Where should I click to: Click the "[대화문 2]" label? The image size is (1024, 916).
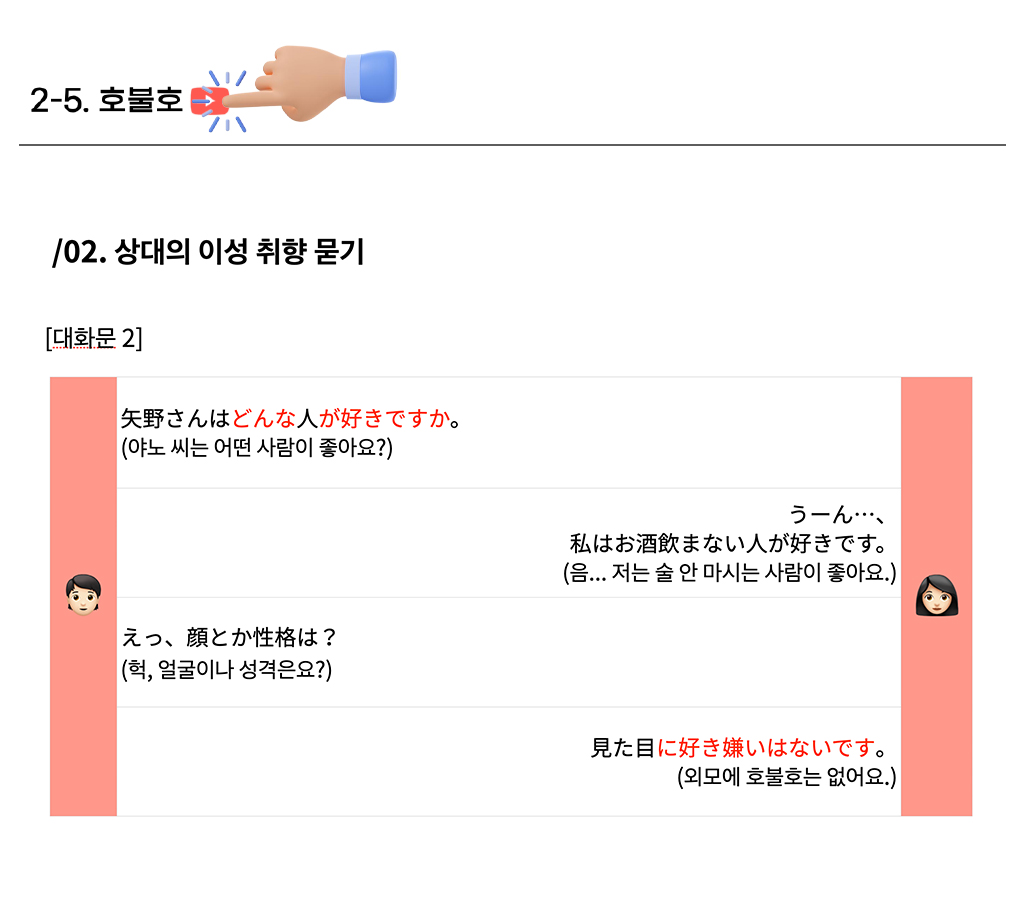[x=94, y=338]
